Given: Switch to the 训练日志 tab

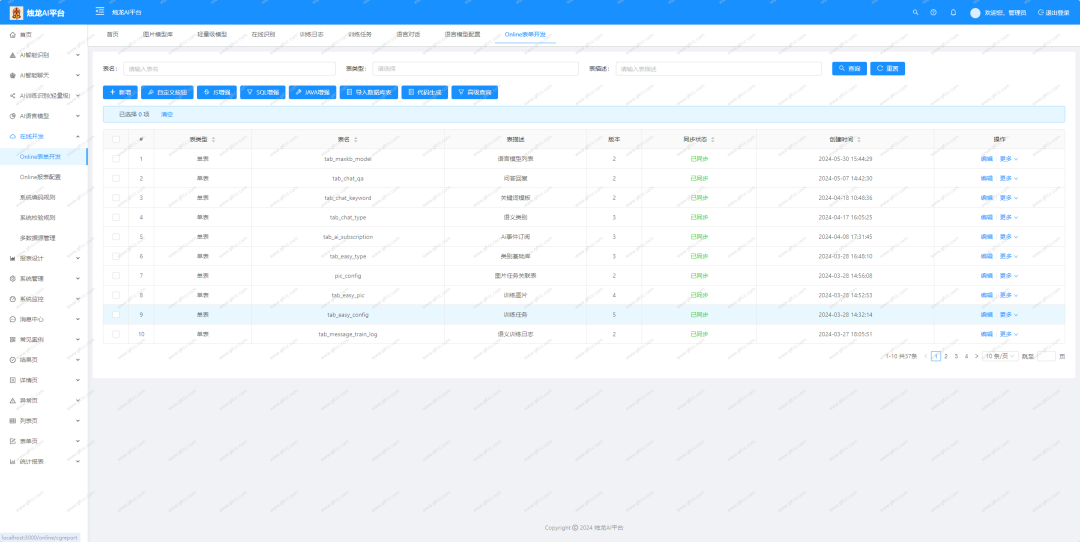Looking at the screenshot, I should tap(312, 34).
